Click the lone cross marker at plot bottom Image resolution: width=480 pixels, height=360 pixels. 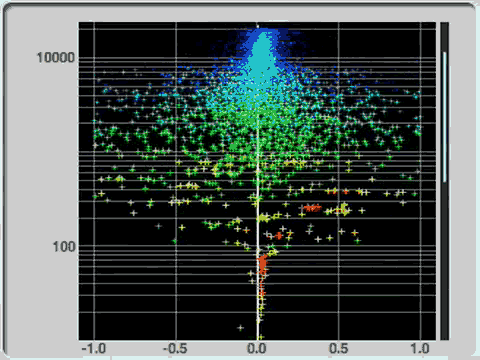pyautogui.click(x=240, y=328)
